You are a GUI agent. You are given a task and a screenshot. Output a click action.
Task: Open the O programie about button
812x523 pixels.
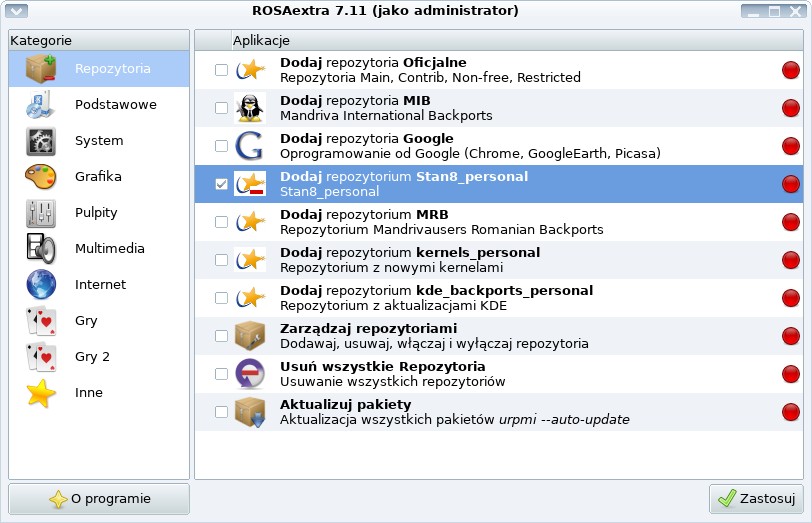click(99, 499)
